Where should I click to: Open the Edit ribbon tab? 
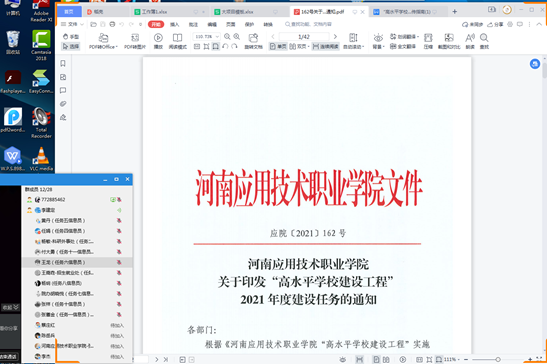[x=212, y=24]
